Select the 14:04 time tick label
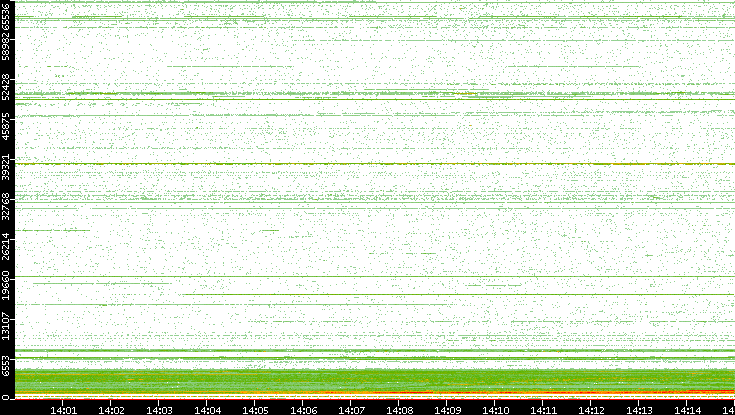The image size is (735, 415). (x=207, y=410)
